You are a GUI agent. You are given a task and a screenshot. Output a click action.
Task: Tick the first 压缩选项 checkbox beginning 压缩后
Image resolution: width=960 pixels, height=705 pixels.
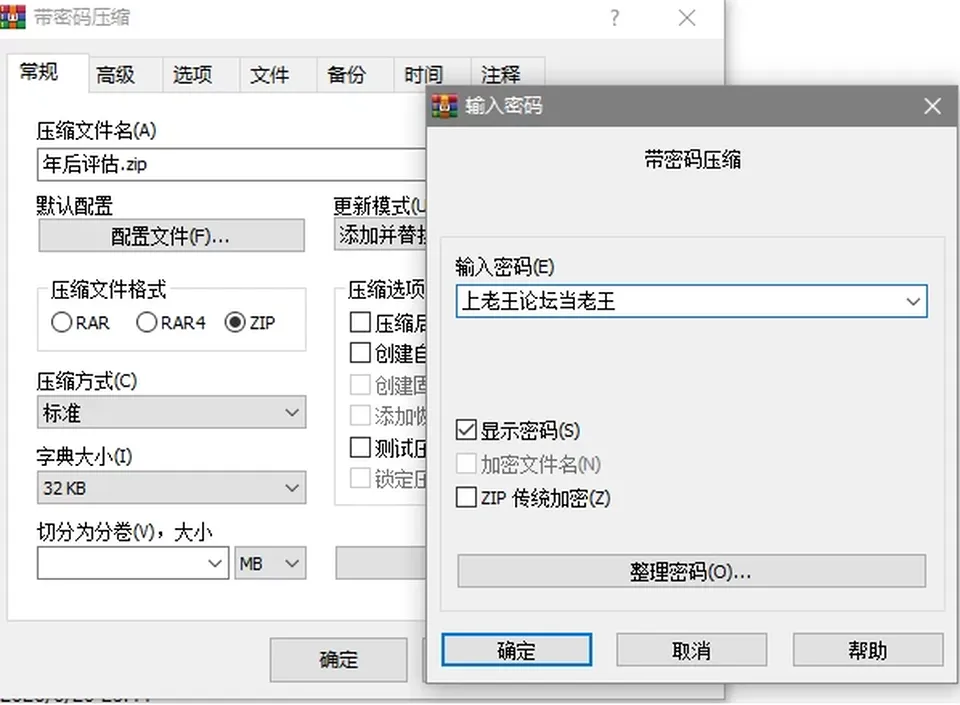tap(360, 322)
